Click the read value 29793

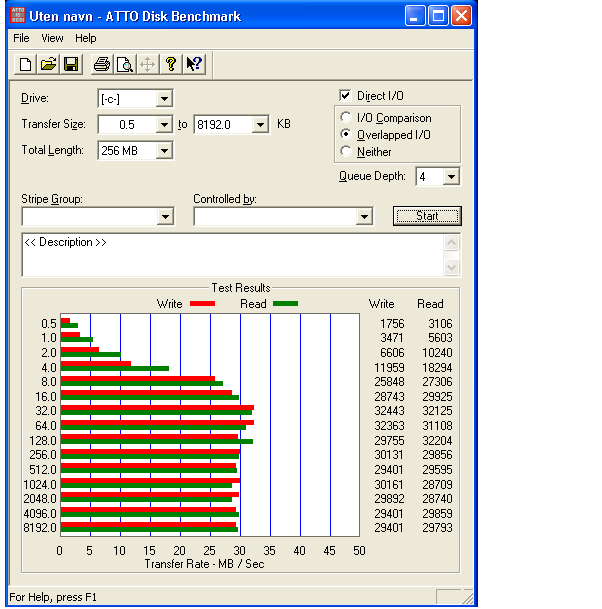[437, 527]
